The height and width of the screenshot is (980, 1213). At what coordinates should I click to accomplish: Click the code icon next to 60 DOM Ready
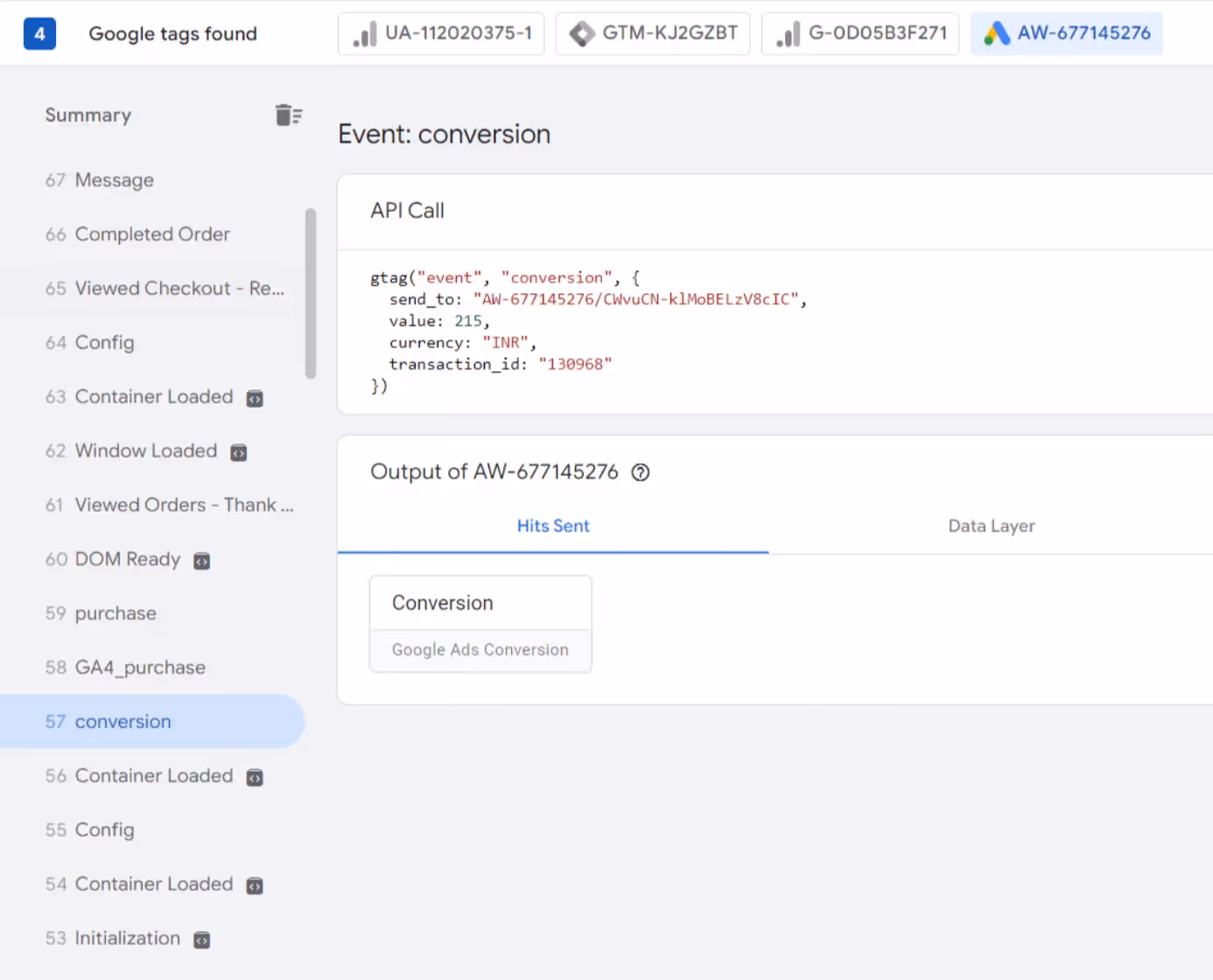[201, 561]
